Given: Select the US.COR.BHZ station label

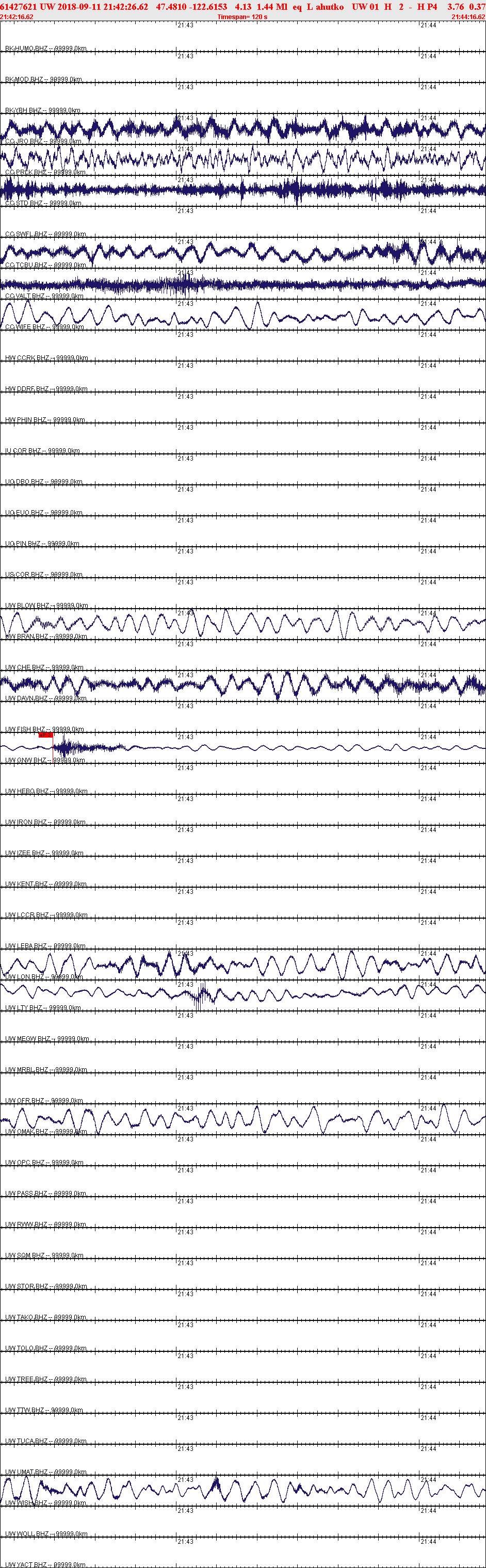Looking at the screenshot, I should click(44, 575).
